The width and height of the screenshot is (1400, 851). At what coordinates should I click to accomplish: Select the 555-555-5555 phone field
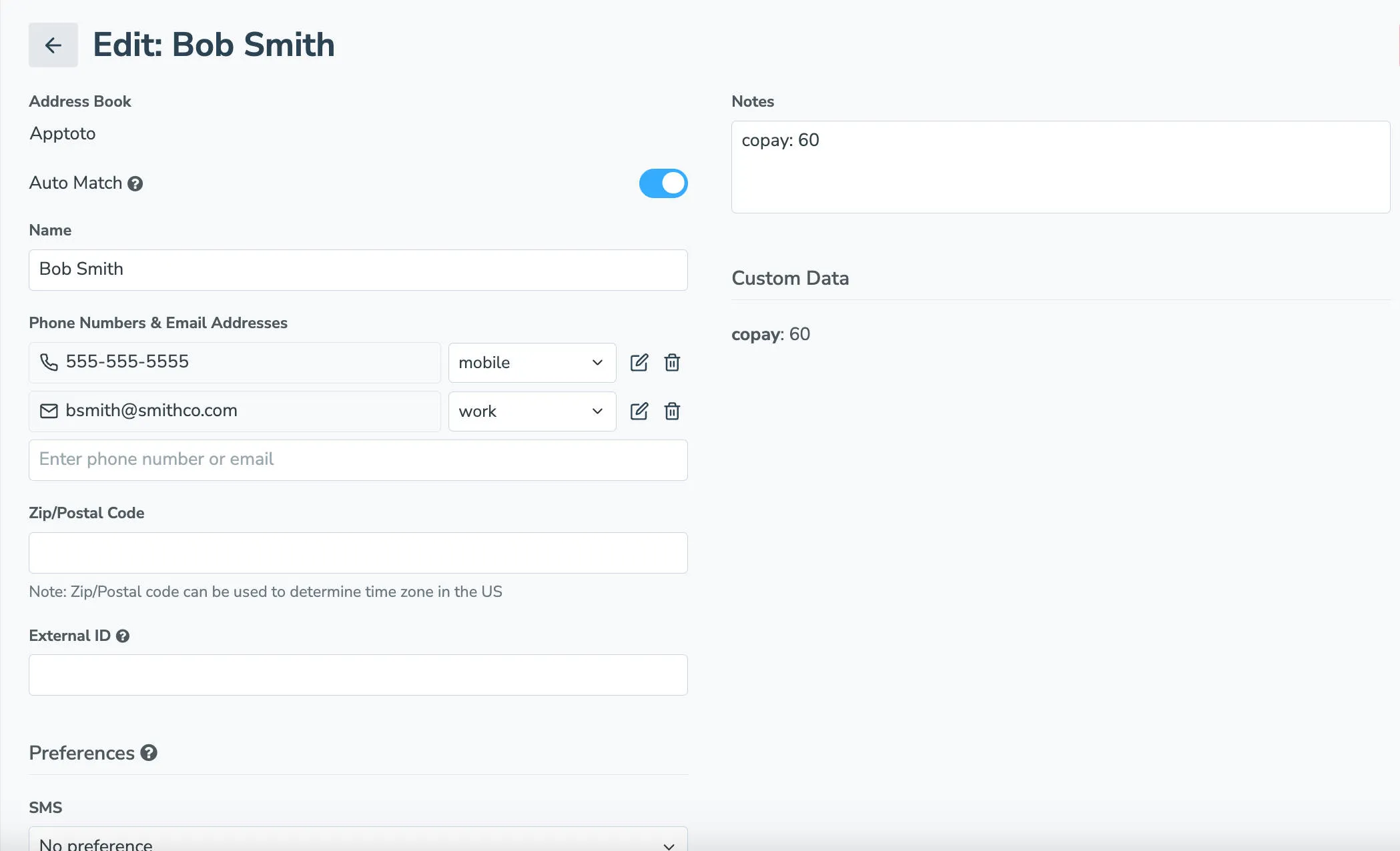[x=234, y=362]
